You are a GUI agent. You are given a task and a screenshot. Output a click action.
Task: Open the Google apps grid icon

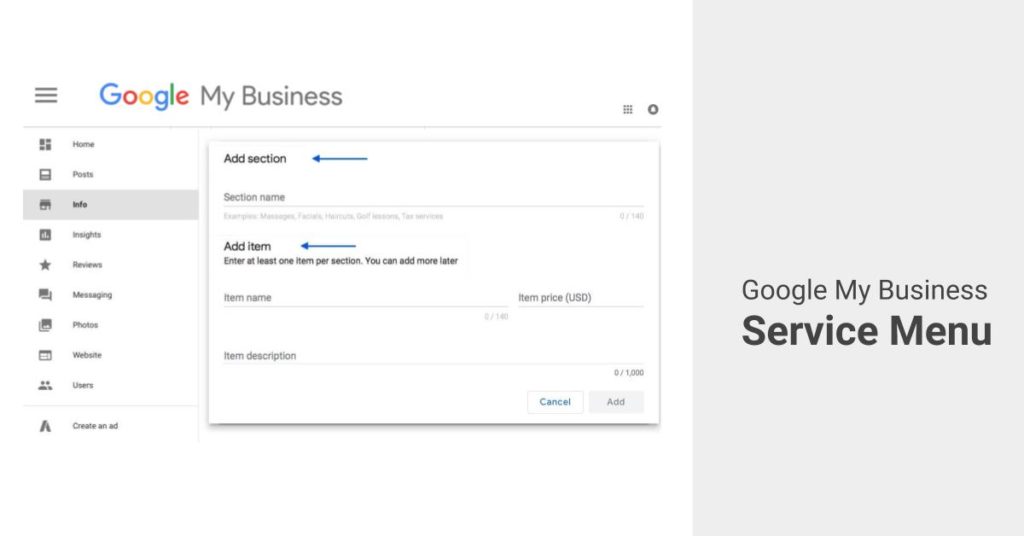628,109
